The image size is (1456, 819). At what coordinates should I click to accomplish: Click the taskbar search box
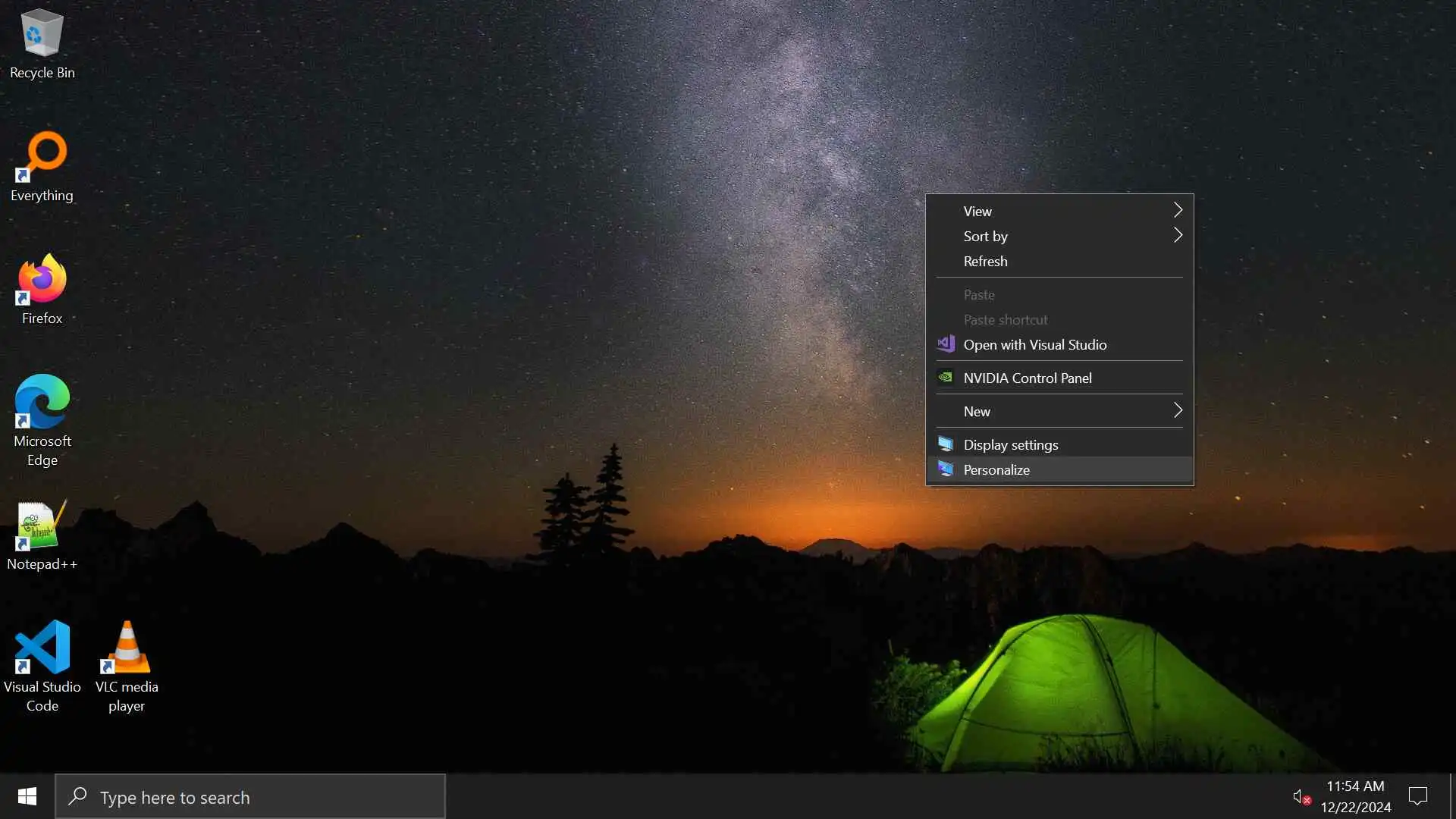click(x=250, y=797)
